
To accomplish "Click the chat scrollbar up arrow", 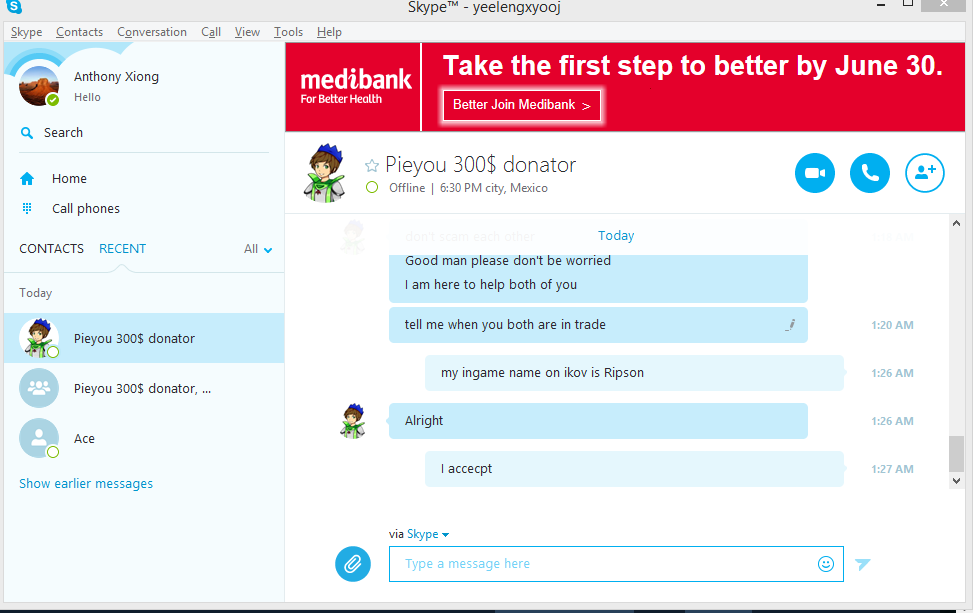I will (x=956, y=223).
